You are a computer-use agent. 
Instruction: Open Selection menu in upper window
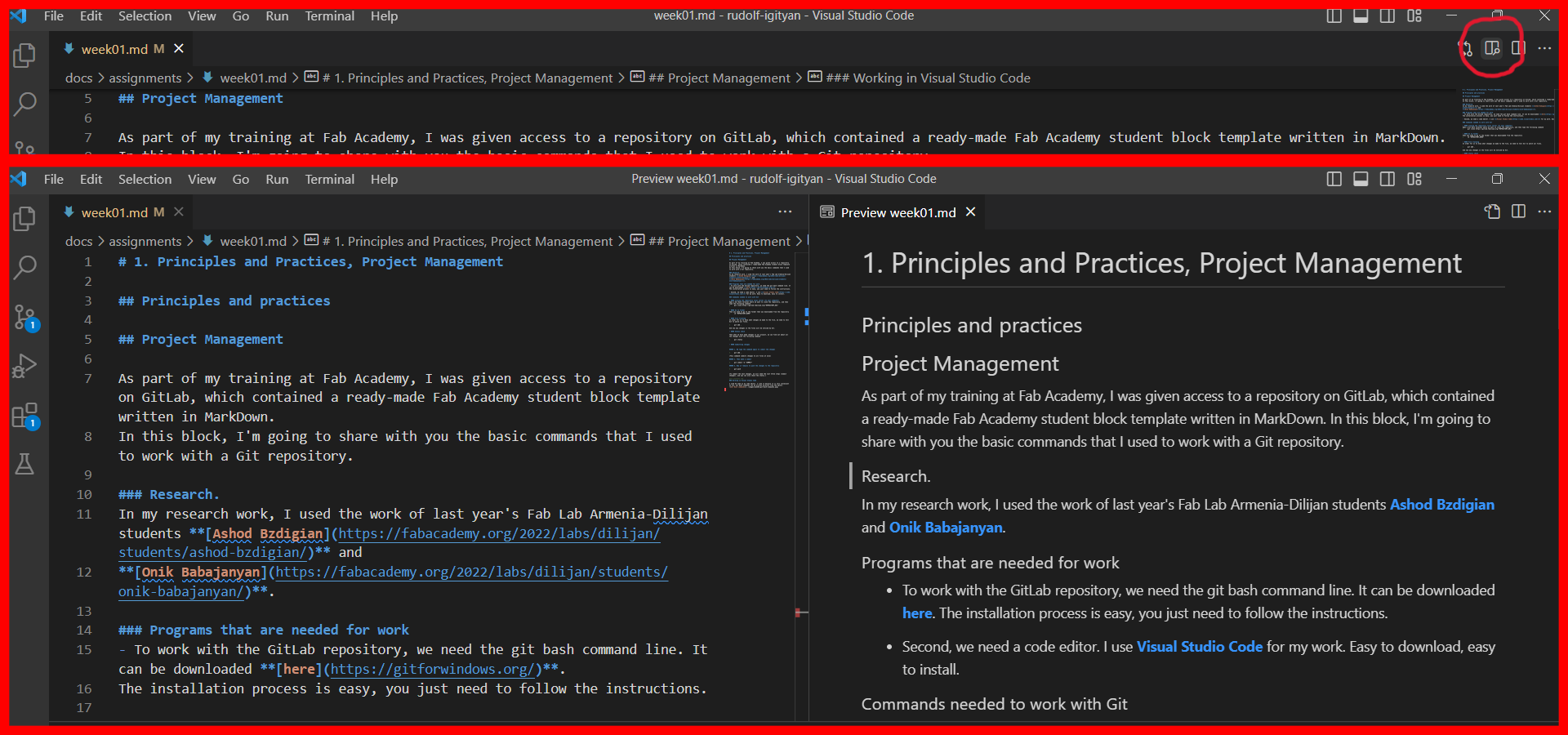point(145,16)
